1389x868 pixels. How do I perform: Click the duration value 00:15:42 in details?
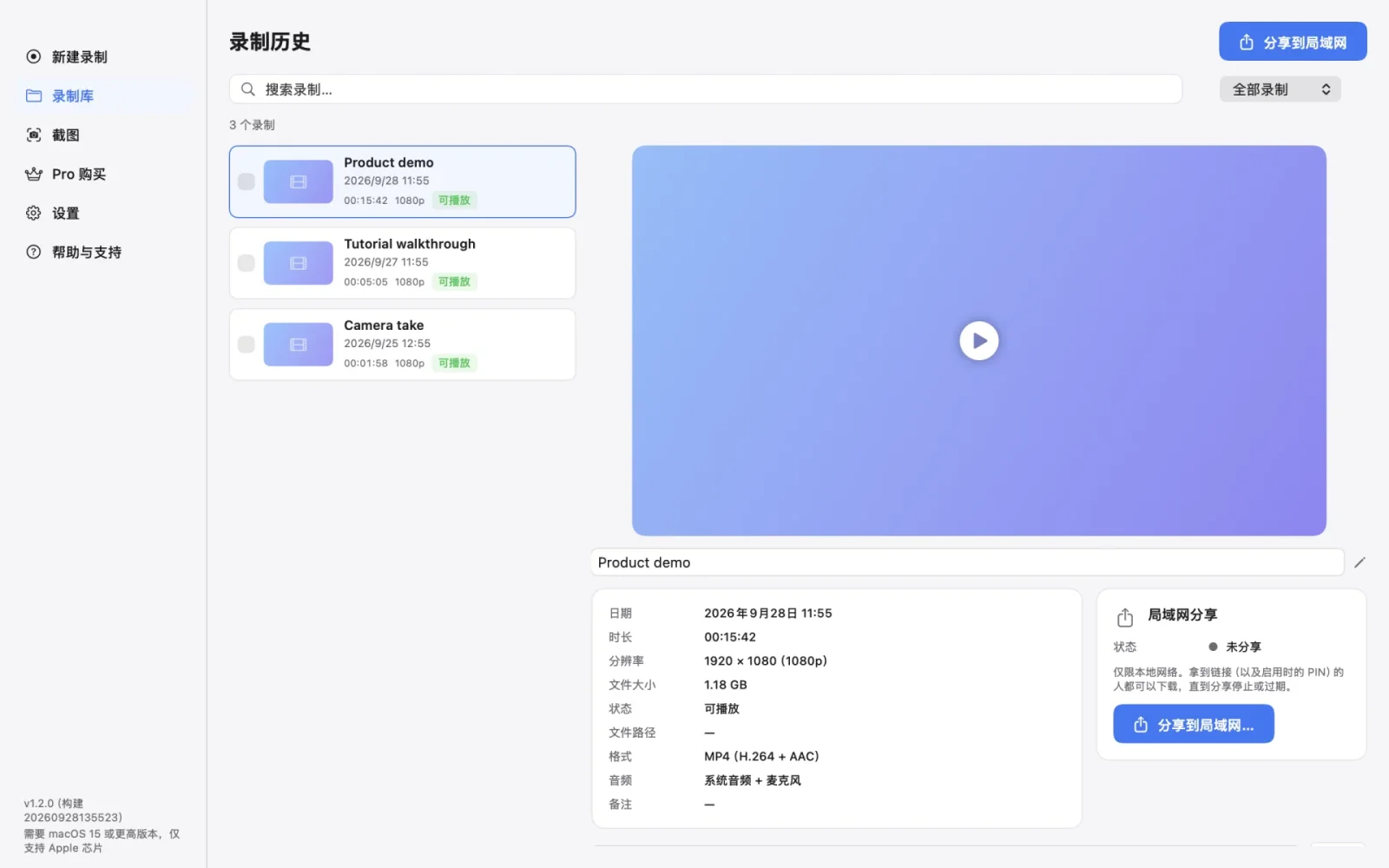(x=730, y=637)
